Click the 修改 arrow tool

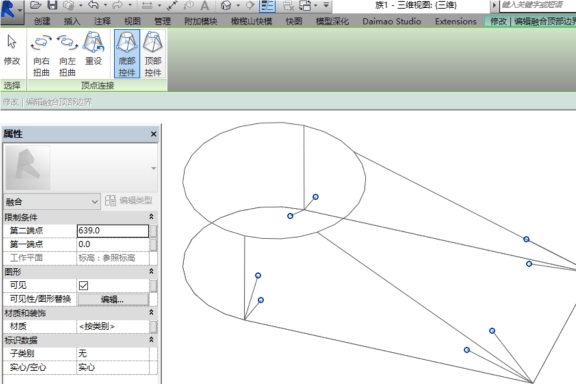(12, 51)
